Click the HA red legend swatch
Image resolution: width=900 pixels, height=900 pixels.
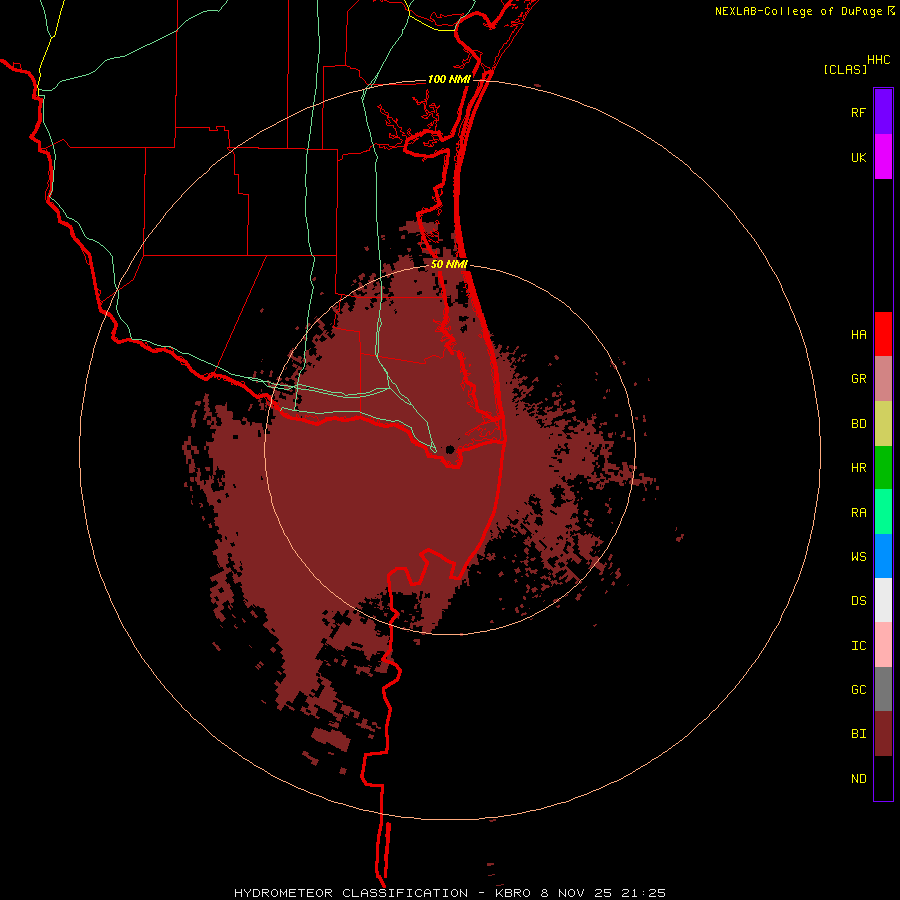[883, 334]
